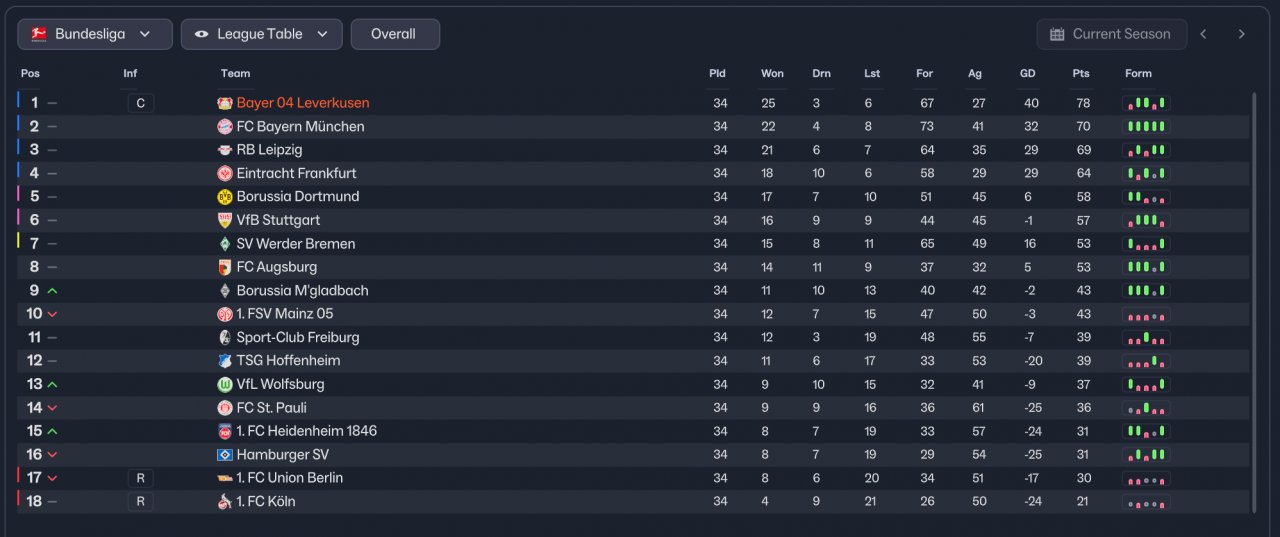Viewport: 1280px width, 537px height.
Task: Click the champion 'C' badge for Leverkusen
Action: click(x=141, y=103)
